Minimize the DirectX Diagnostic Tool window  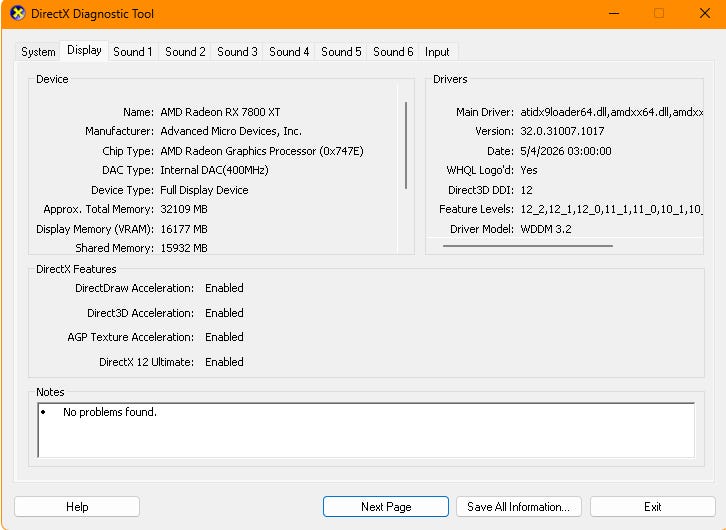[x=614, y=13]
